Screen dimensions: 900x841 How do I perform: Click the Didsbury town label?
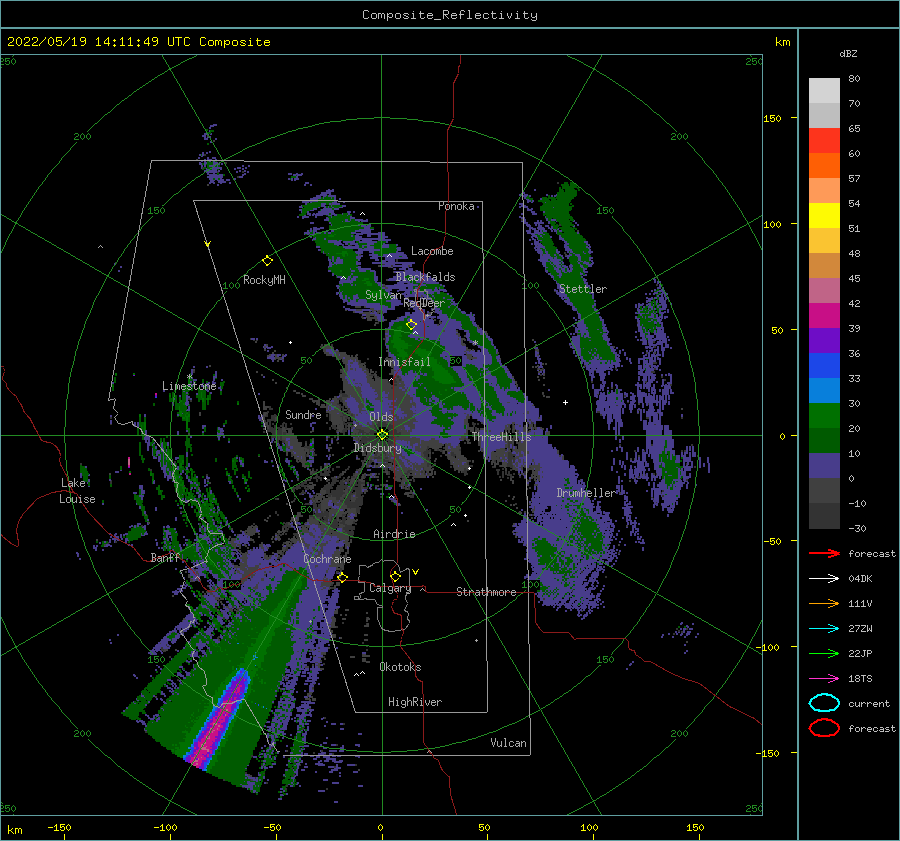tap(377, 448)
